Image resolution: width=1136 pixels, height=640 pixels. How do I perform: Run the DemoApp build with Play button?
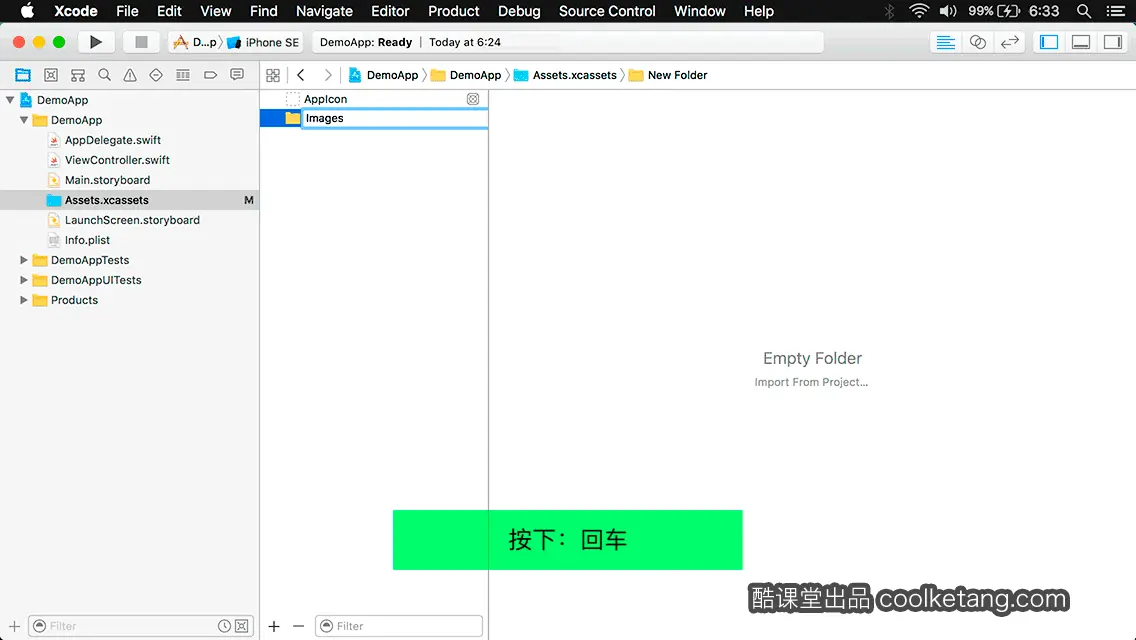pos(95,42)
